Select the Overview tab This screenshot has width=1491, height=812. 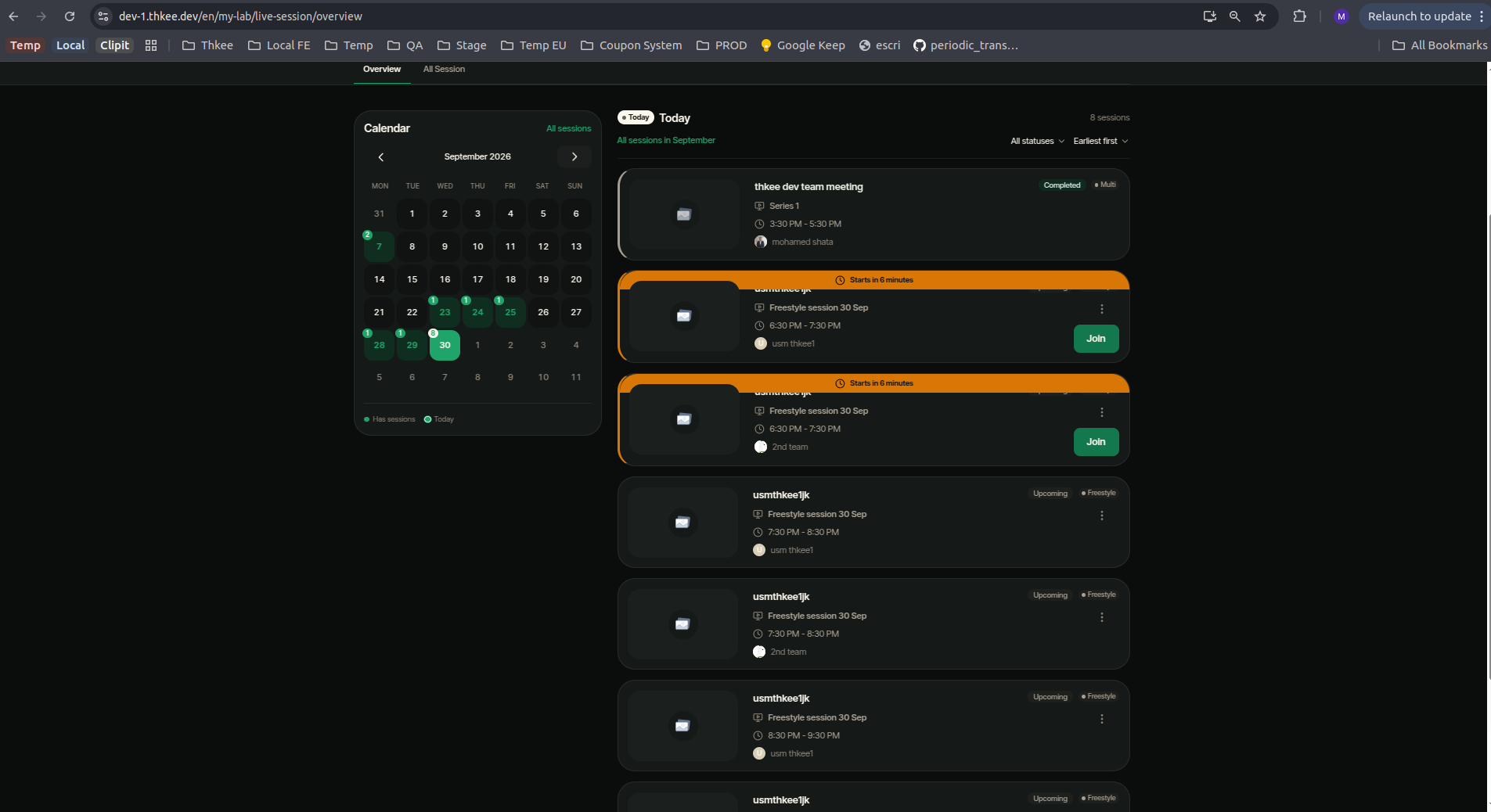[x=382, y=70]
